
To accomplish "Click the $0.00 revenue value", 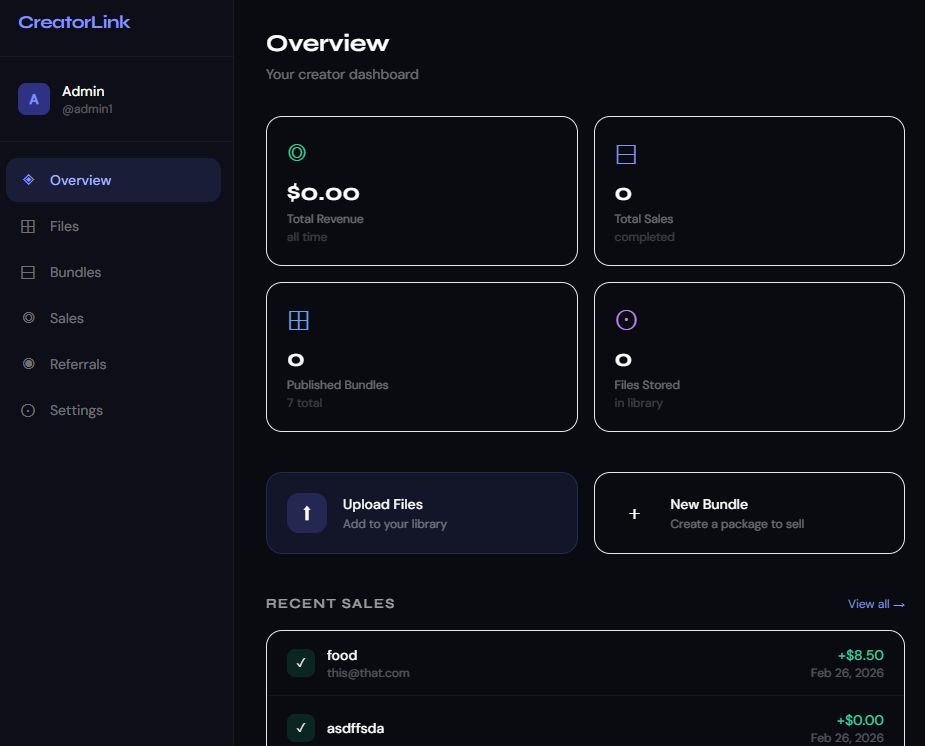I will pos(323,193).
